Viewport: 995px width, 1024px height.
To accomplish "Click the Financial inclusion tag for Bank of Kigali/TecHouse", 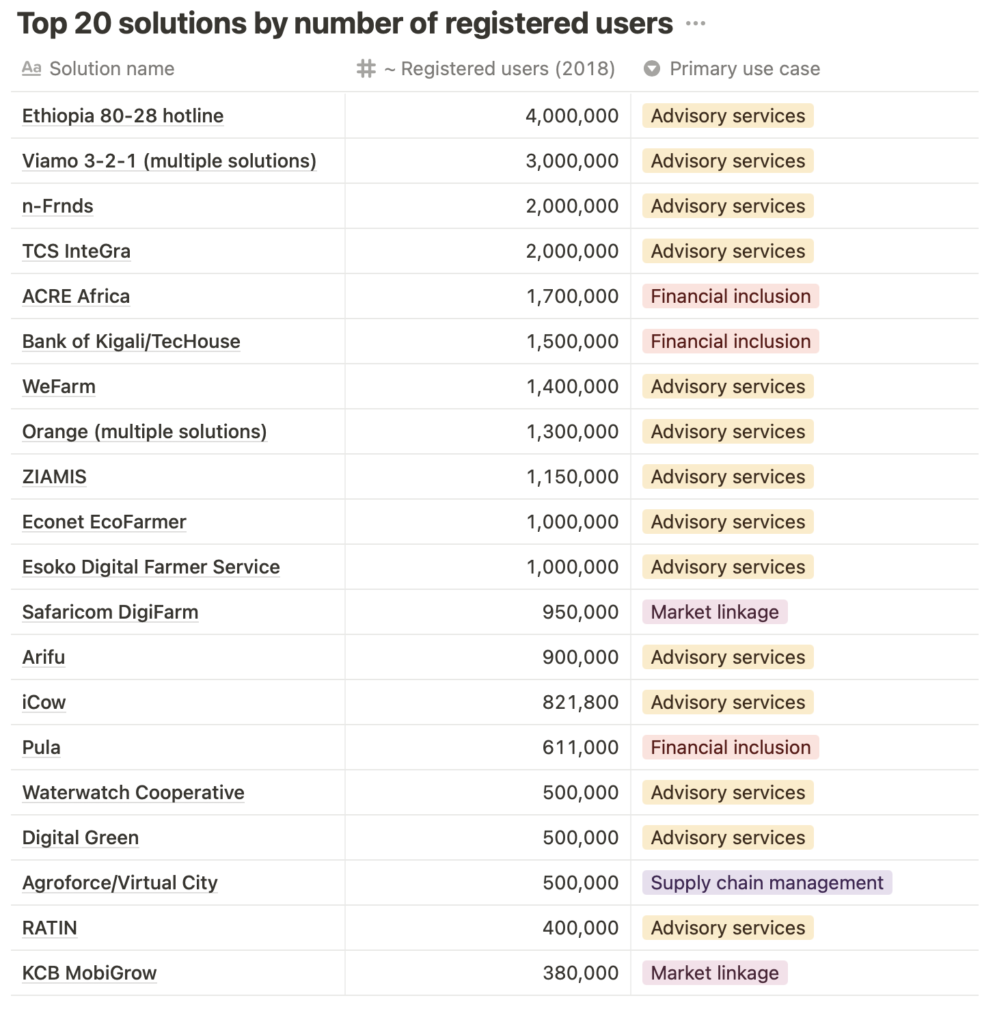I will [731, 341].
